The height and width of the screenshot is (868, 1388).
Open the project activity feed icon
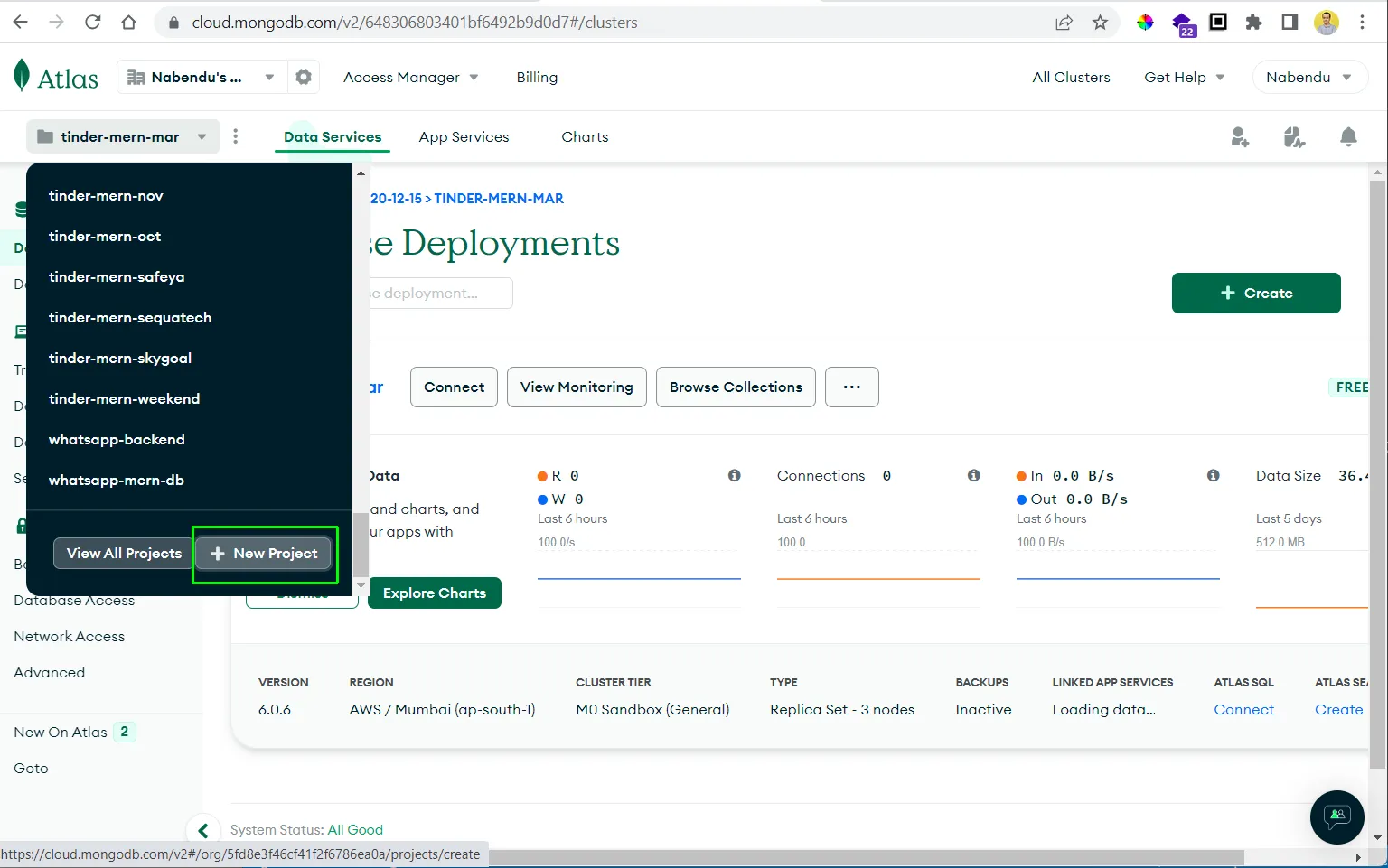1294,136
